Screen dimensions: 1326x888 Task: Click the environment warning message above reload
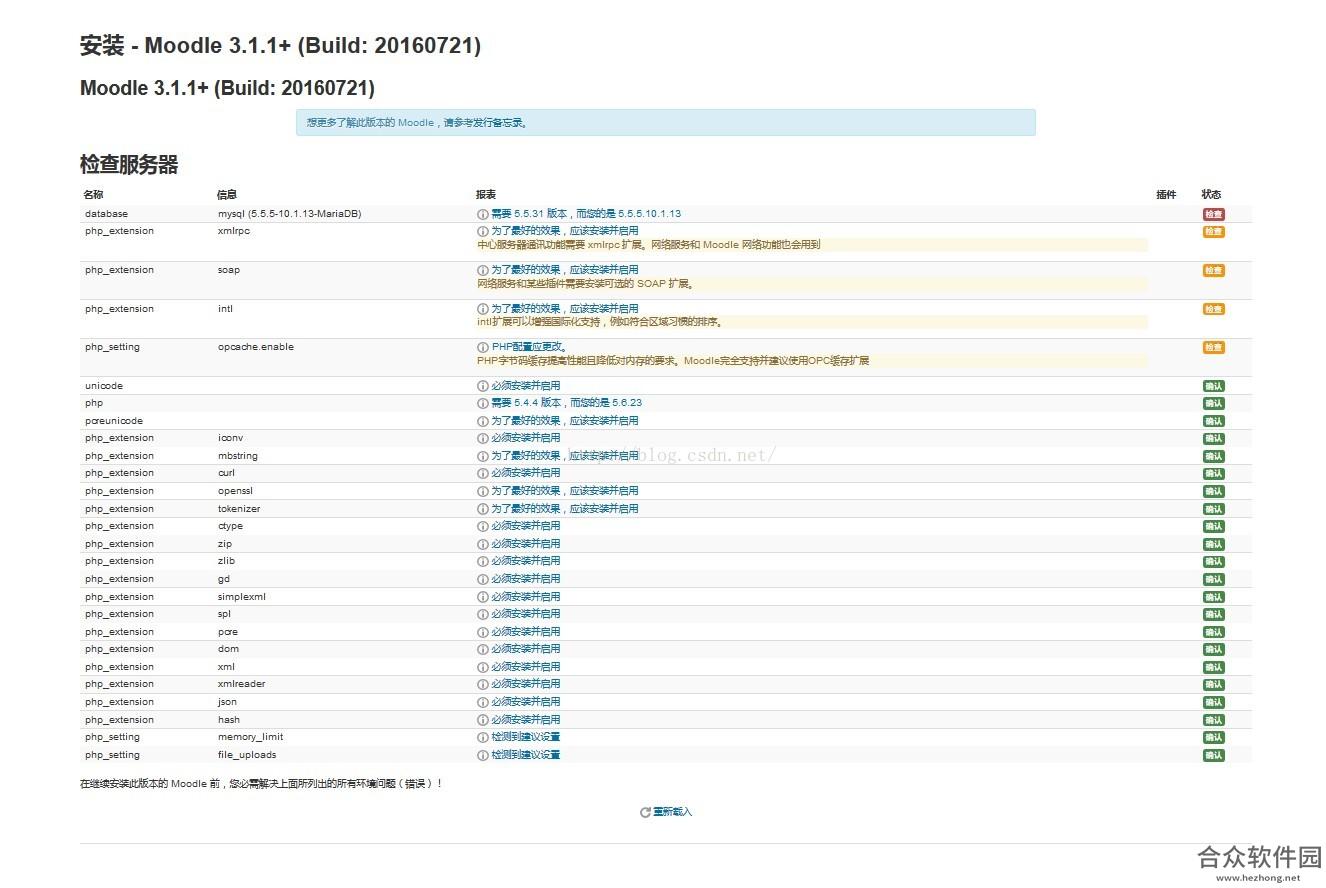261,784
